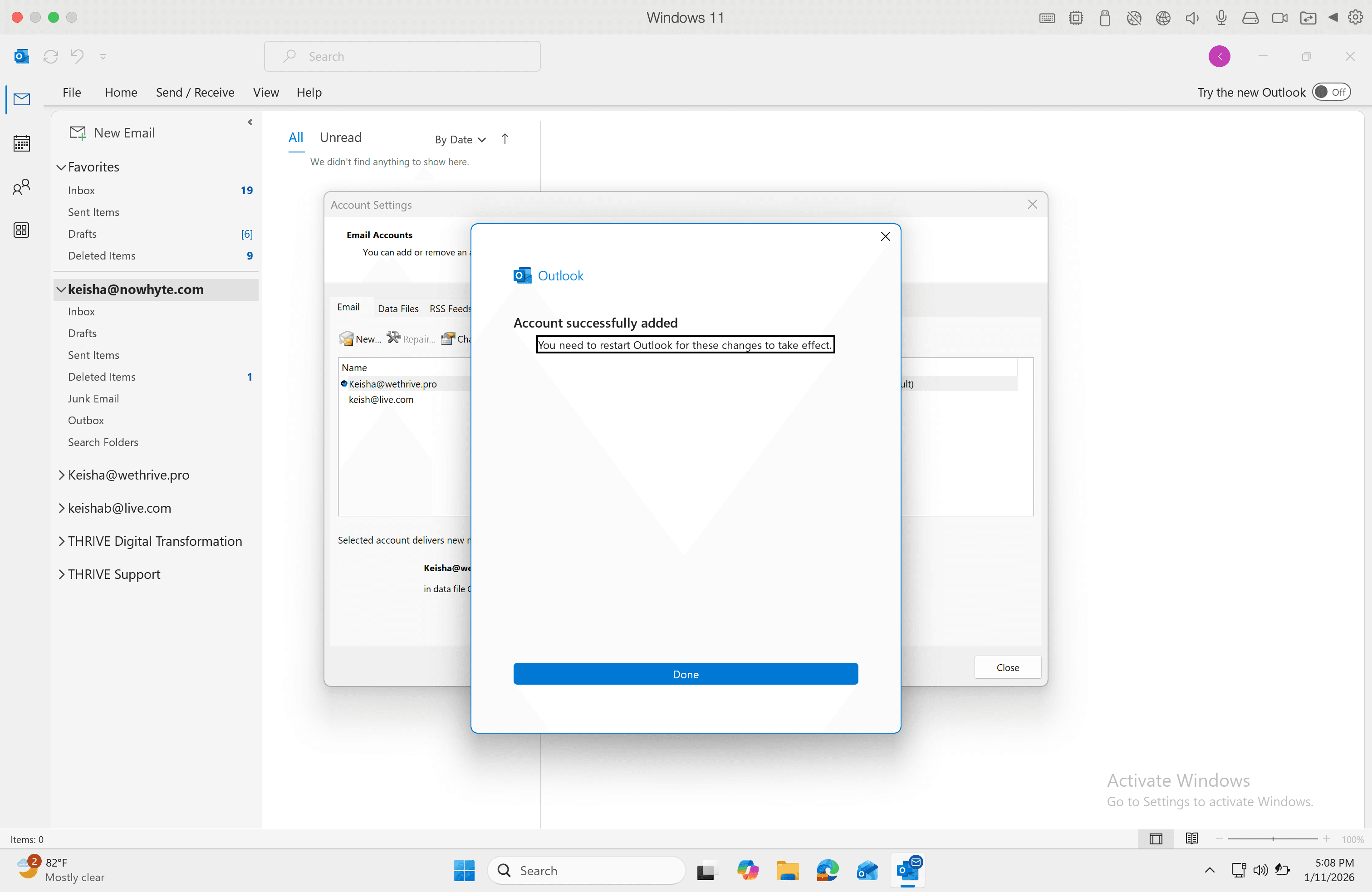Show Unread messages filter
This screenshot has height=892, width=1372.
click(340, 137)
